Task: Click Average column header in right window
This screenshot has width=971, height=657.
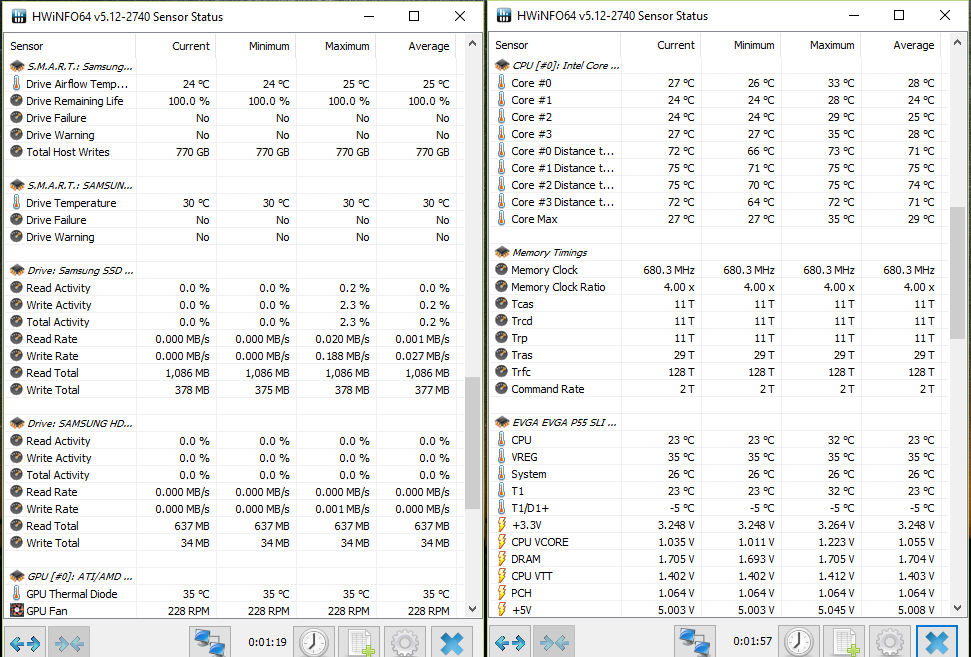Action: 902,45
